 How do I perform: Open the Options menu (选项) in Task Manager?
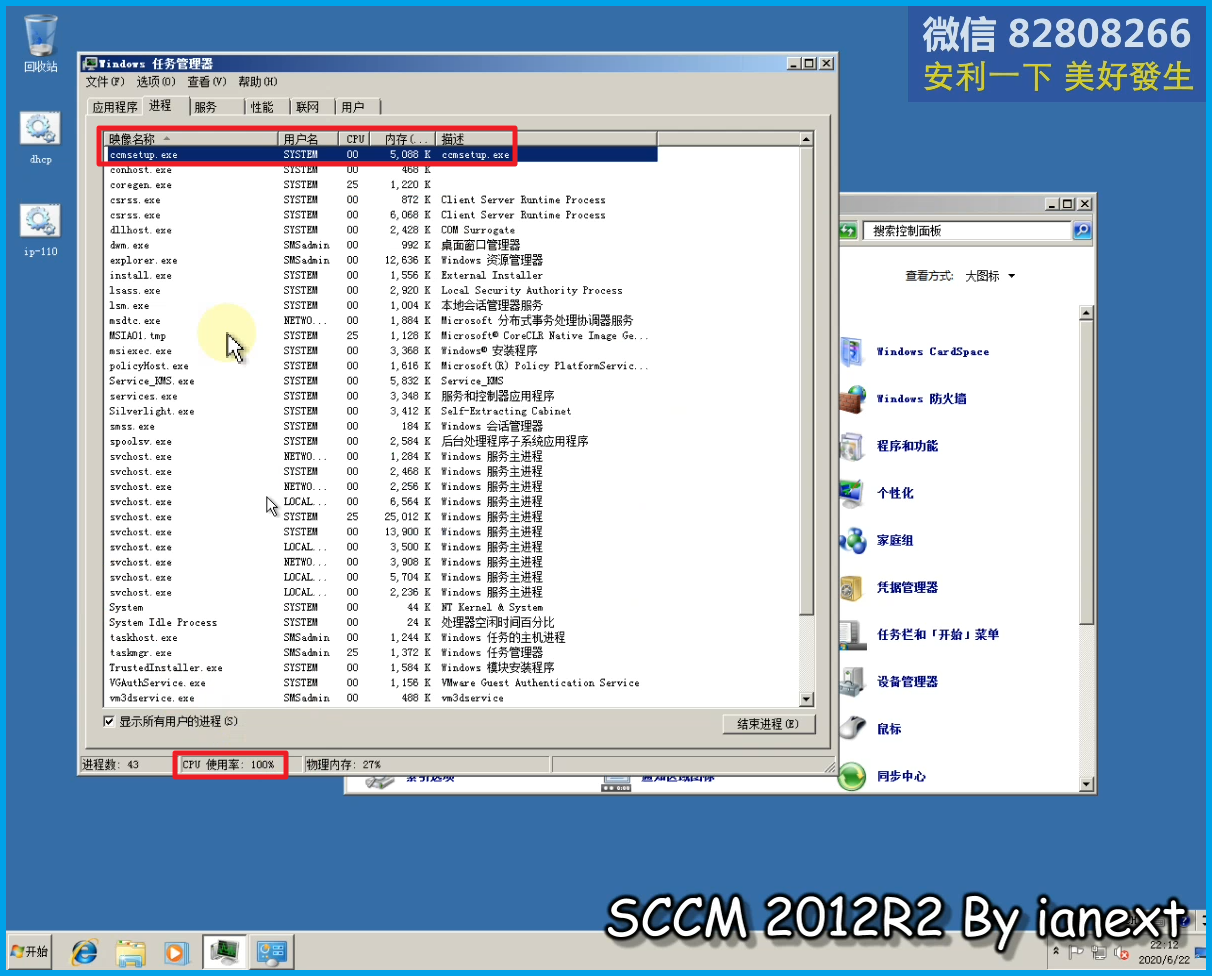click(156, 82)
